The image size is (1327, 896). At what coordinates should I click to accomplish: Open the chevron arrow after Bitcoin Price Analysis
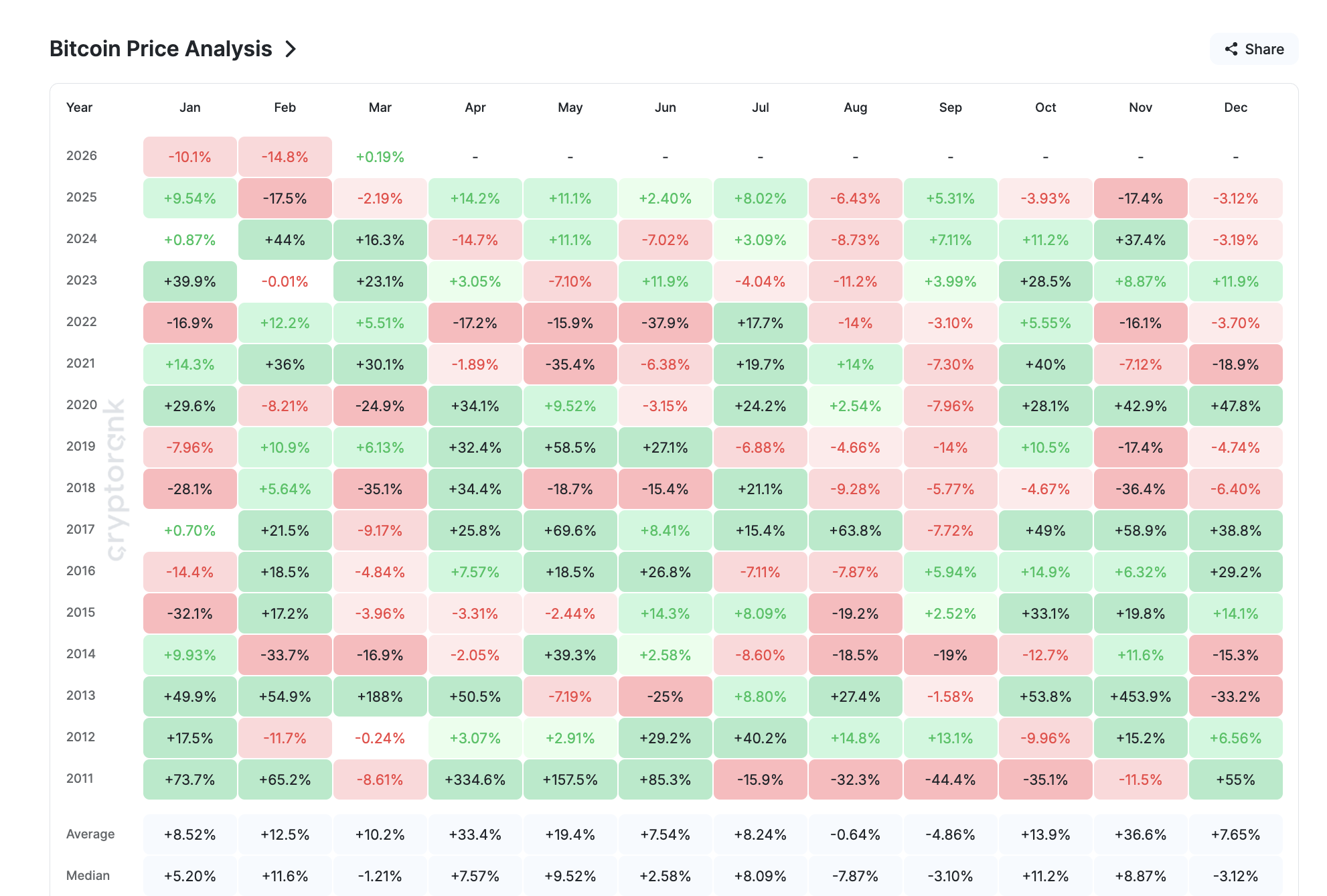291,48
